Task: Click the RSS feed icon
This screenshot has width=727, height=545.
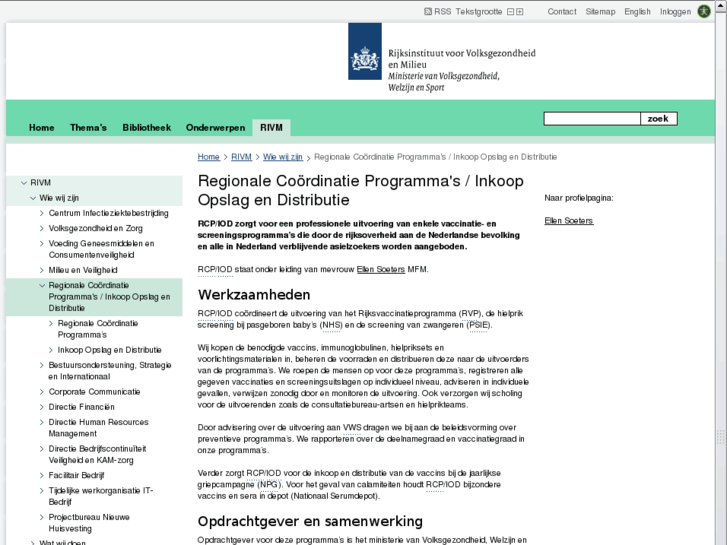Action: (429, 12)
